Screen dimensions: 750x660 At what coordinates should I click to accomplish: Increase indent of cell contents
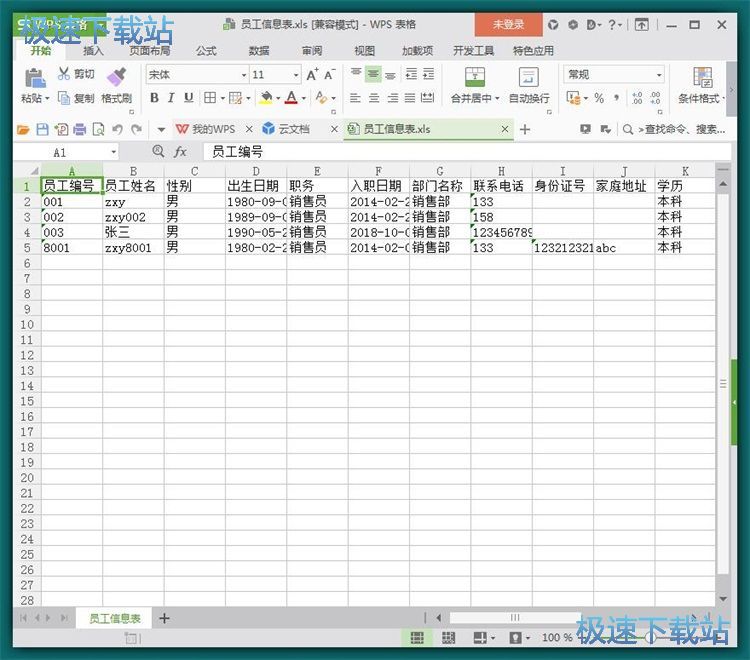pyautogui.click(x=429, y=74)
